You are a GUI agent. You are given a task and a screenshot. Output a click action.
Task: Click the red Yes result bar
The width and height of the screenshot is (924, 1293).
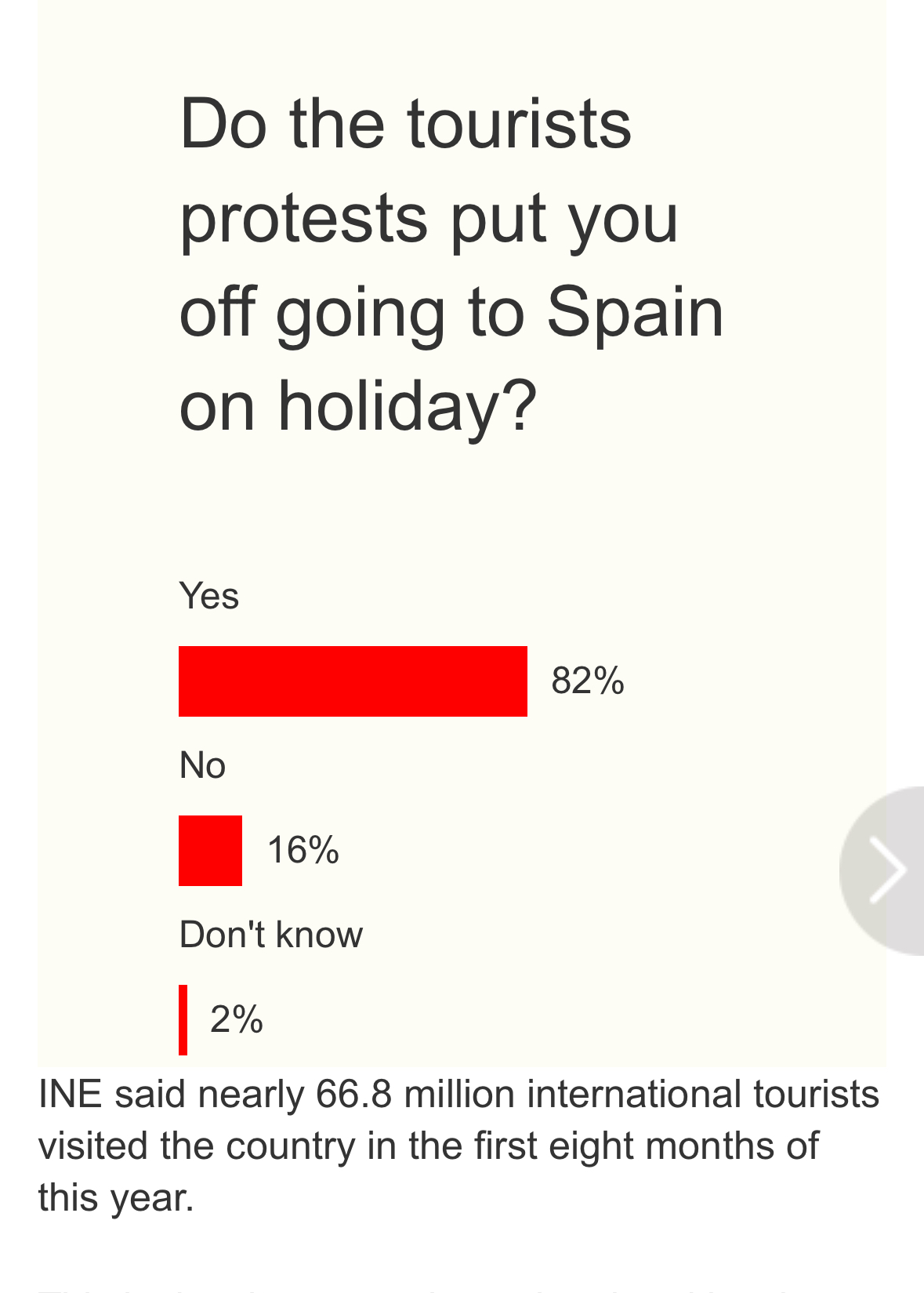(353, 681)
